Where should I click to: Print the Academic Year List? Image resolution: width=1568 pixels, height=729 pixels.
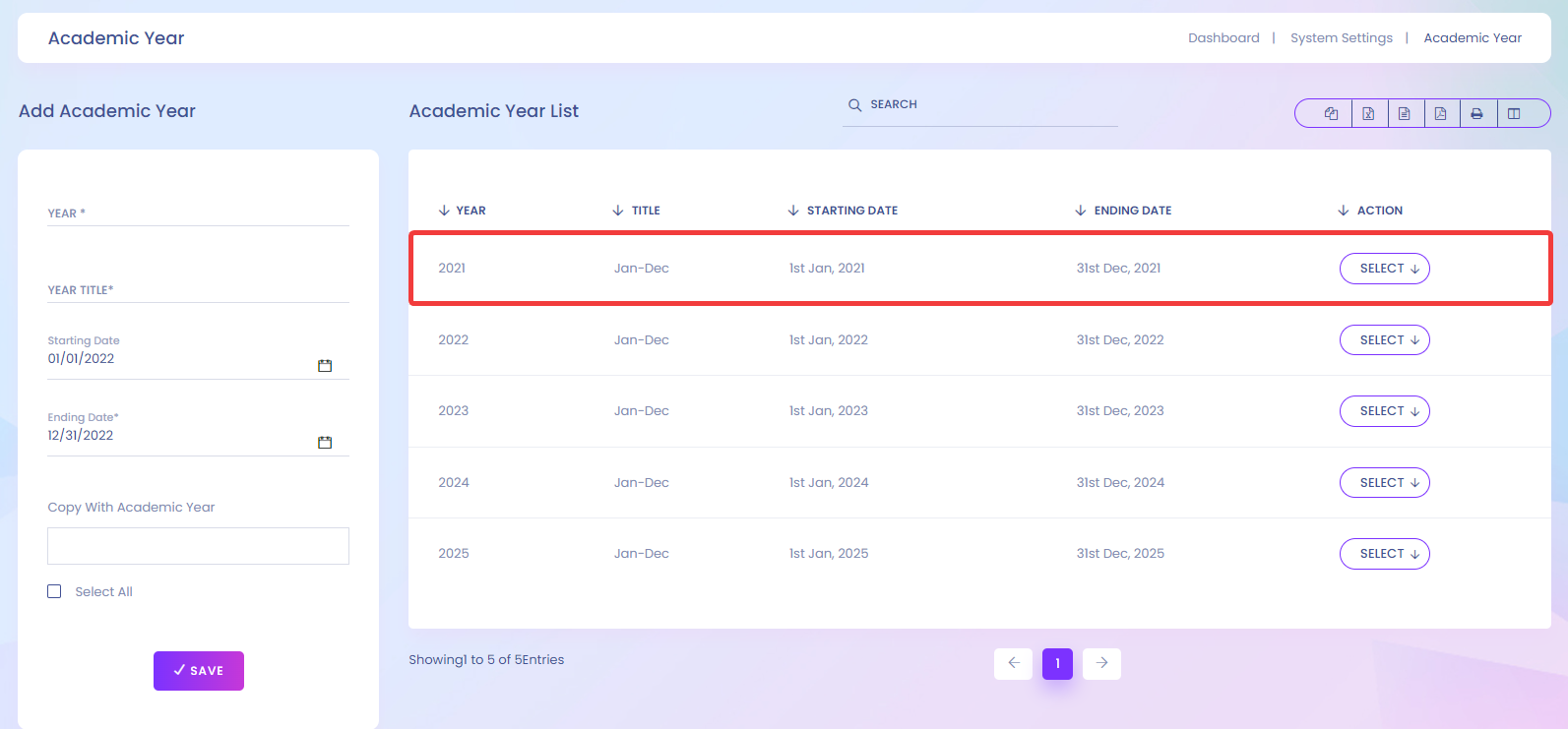click(x=1477, y=113)
